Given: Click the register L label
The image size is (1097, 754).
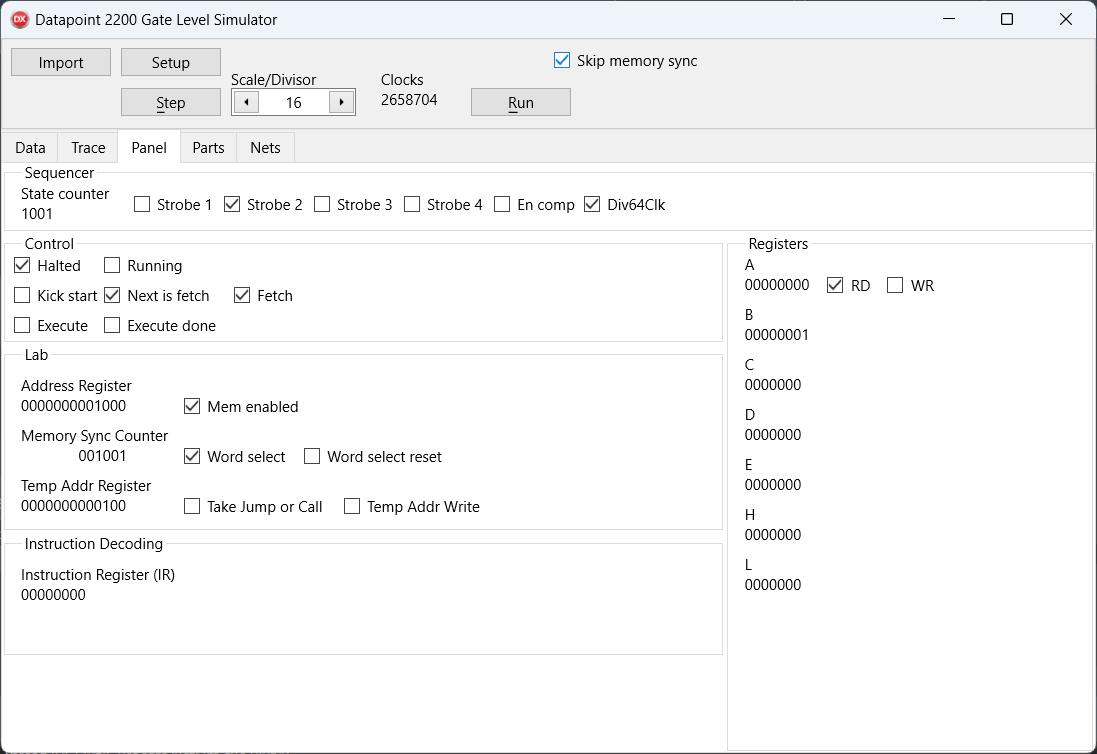Looking at the screenshot, I should (748, 565).
